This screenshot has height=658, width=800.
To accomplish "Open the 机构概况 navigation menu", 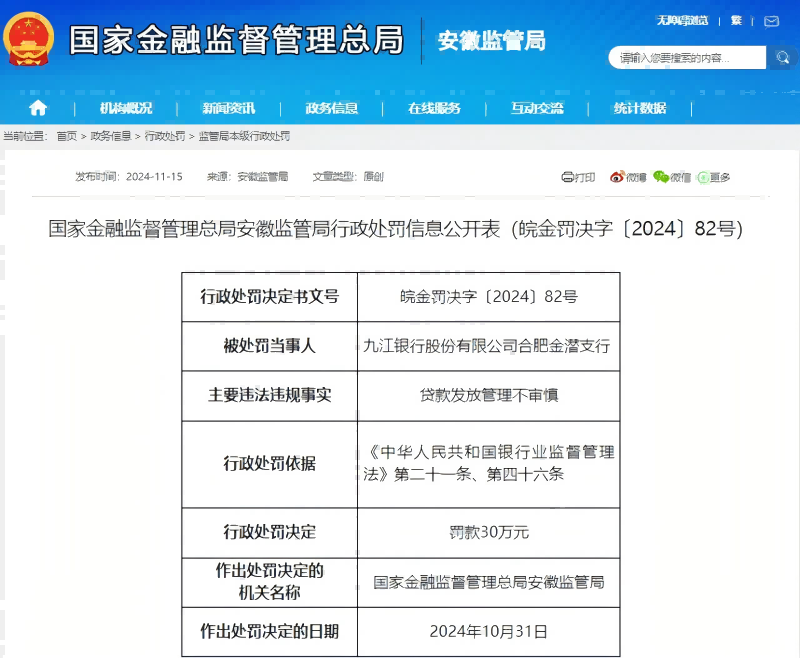I will pos(126,108).
